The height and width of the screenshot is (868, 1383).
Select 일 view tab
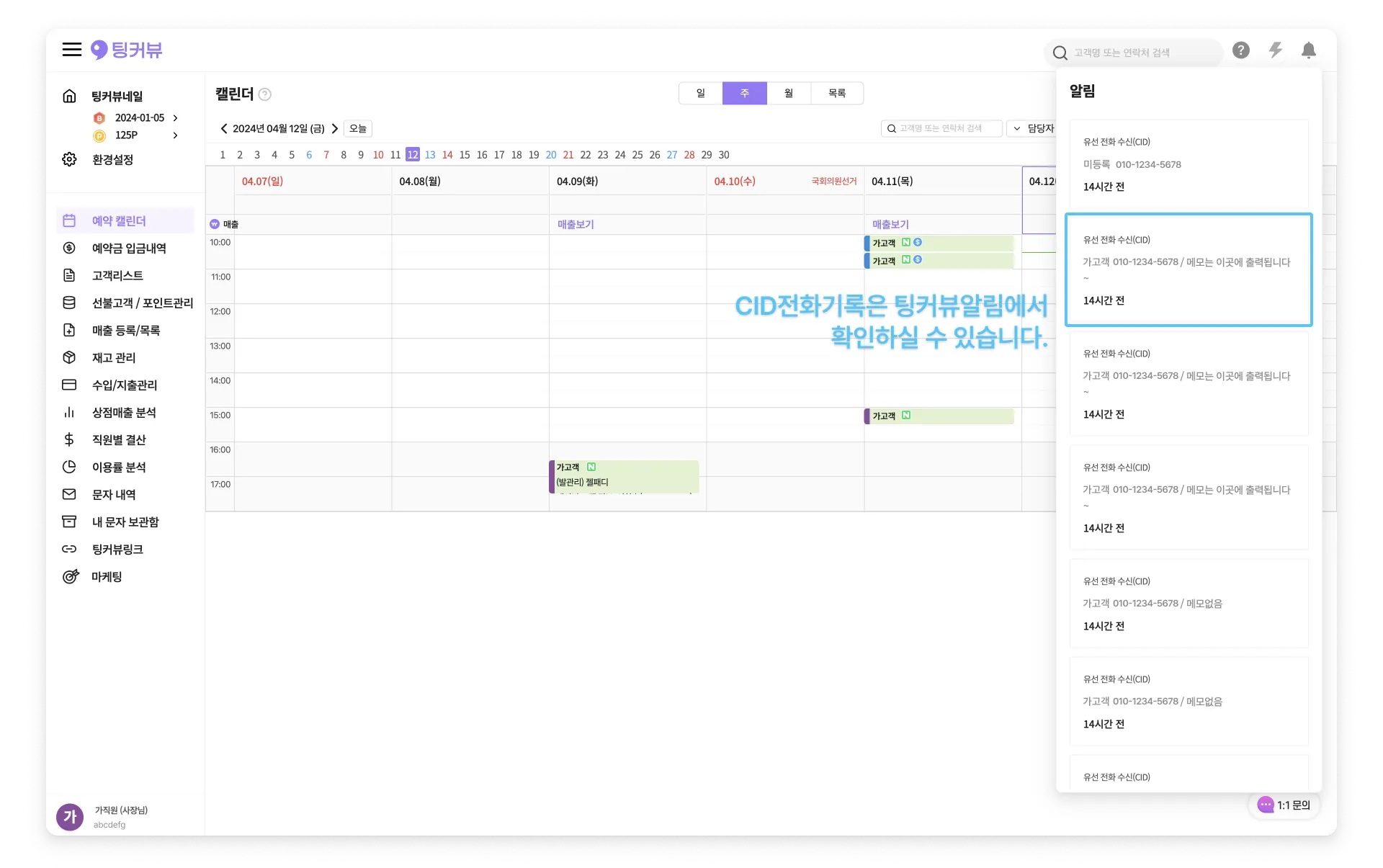700,93
